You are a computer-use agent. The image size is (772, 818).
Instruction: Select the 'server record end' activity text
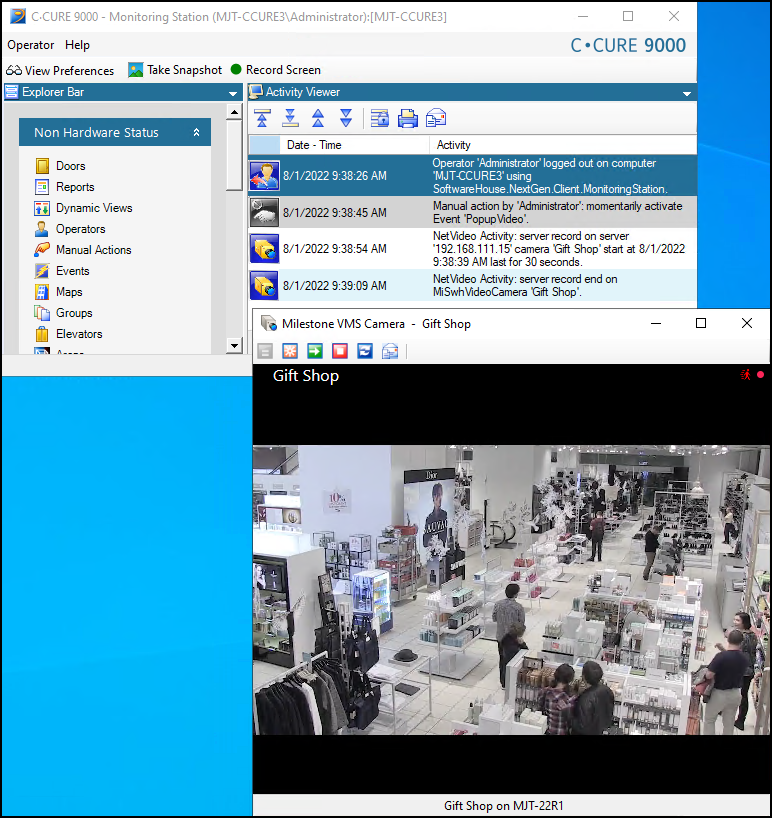525,285
